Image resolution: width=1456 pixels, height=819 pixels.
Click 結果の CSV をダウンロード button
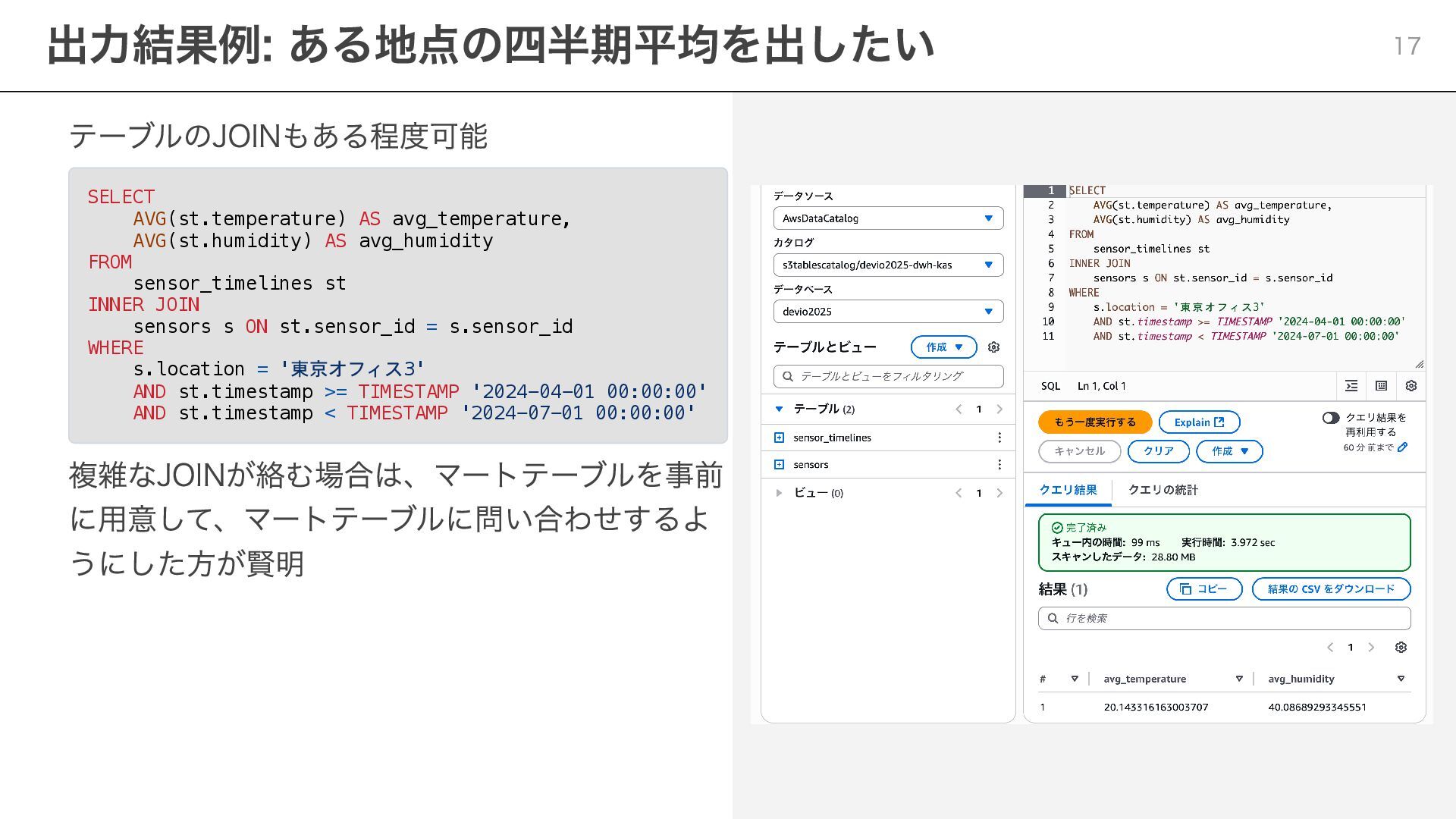coord(1331,589)
